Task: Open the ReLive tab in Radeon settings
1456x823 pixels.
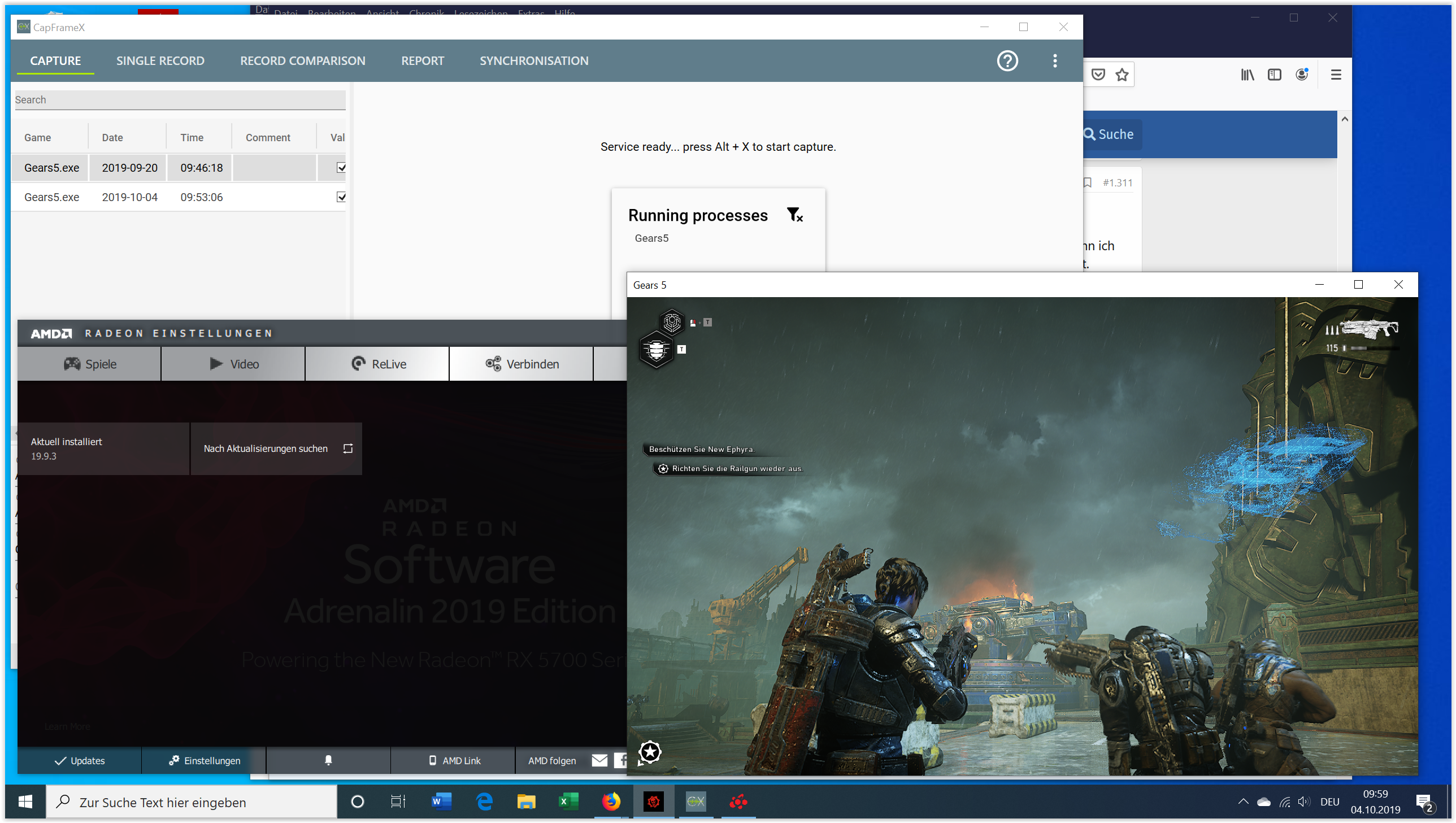Action: (x=377, y=364)
